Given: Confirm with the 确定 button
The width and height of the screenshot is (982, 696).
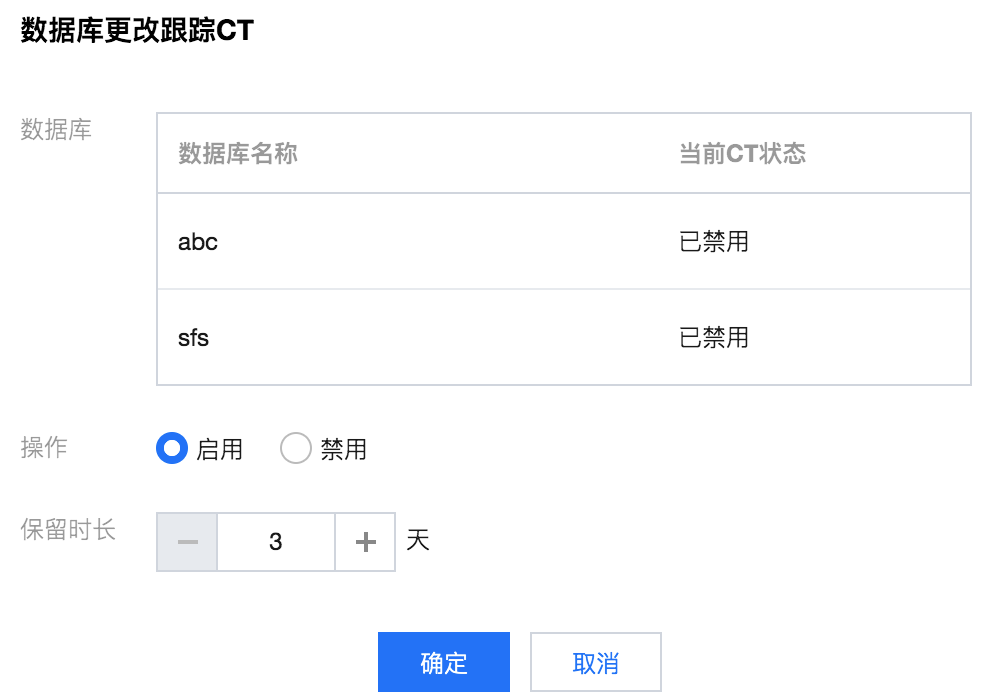Looking at the screenshot, I should 444,662.
